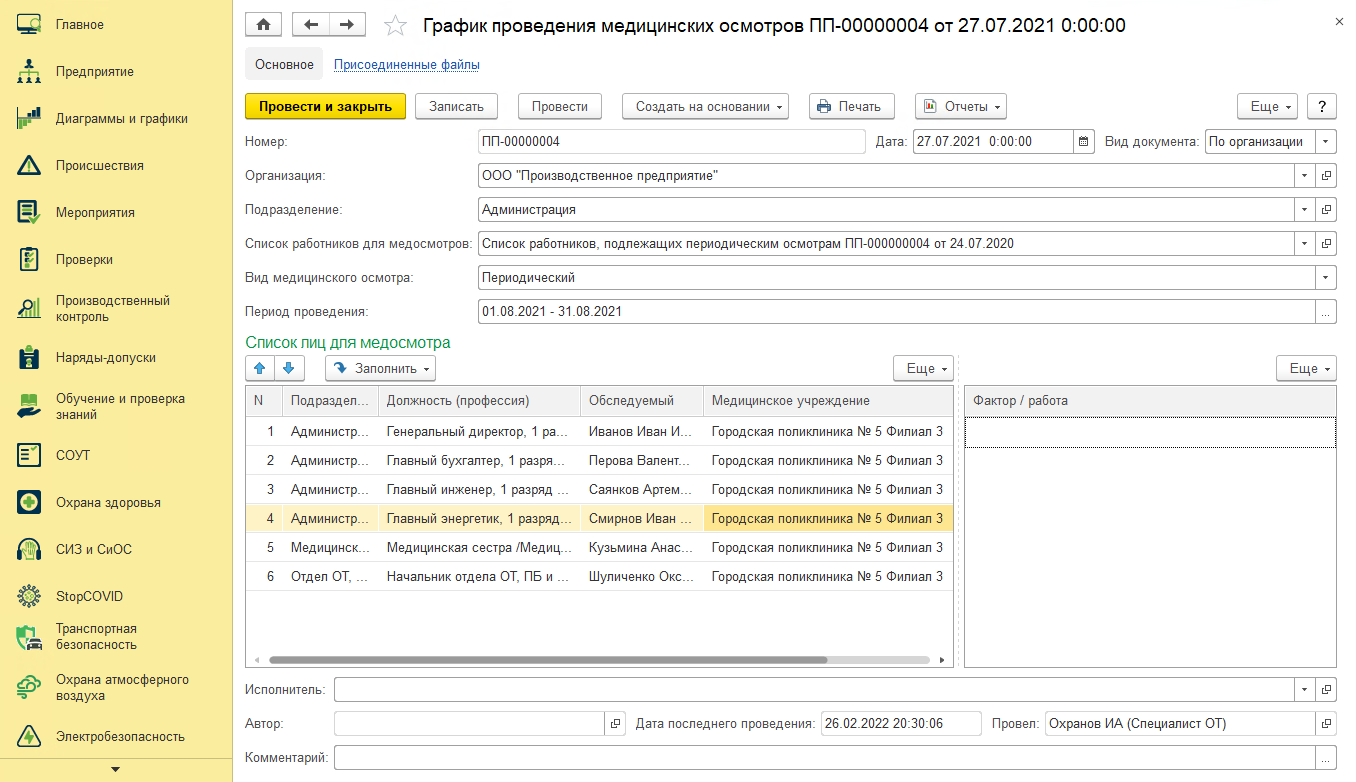Open the Мероприятия sidebar icon
This screenshot has width=1356, height=782.
coord(29,212)
